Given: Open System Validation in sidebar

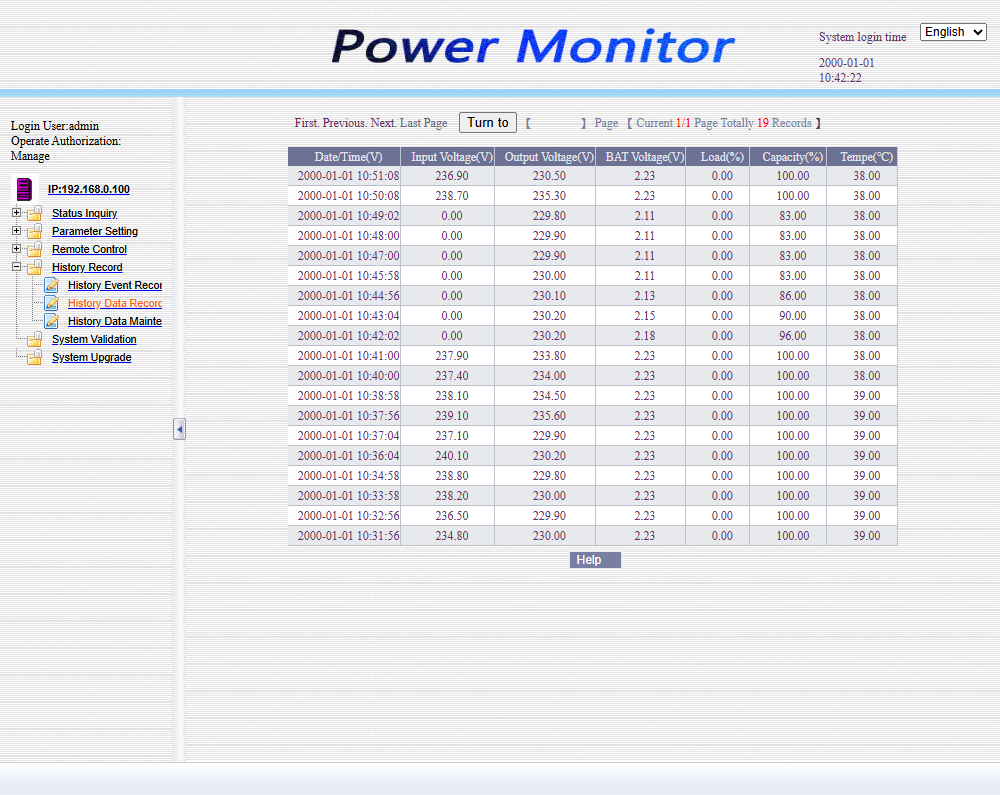Looking at the screenshot, I should pos(94,340).
